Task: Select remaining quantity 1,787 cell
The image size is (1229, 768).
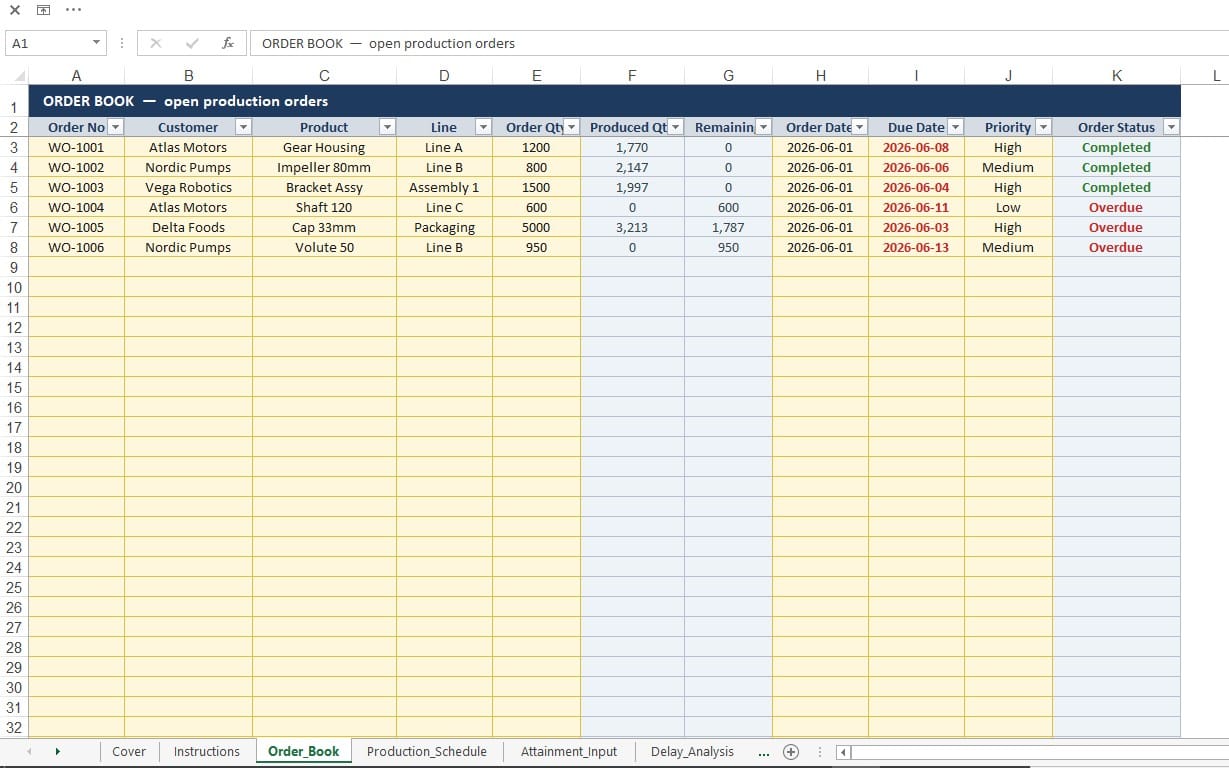Action: 729,227
